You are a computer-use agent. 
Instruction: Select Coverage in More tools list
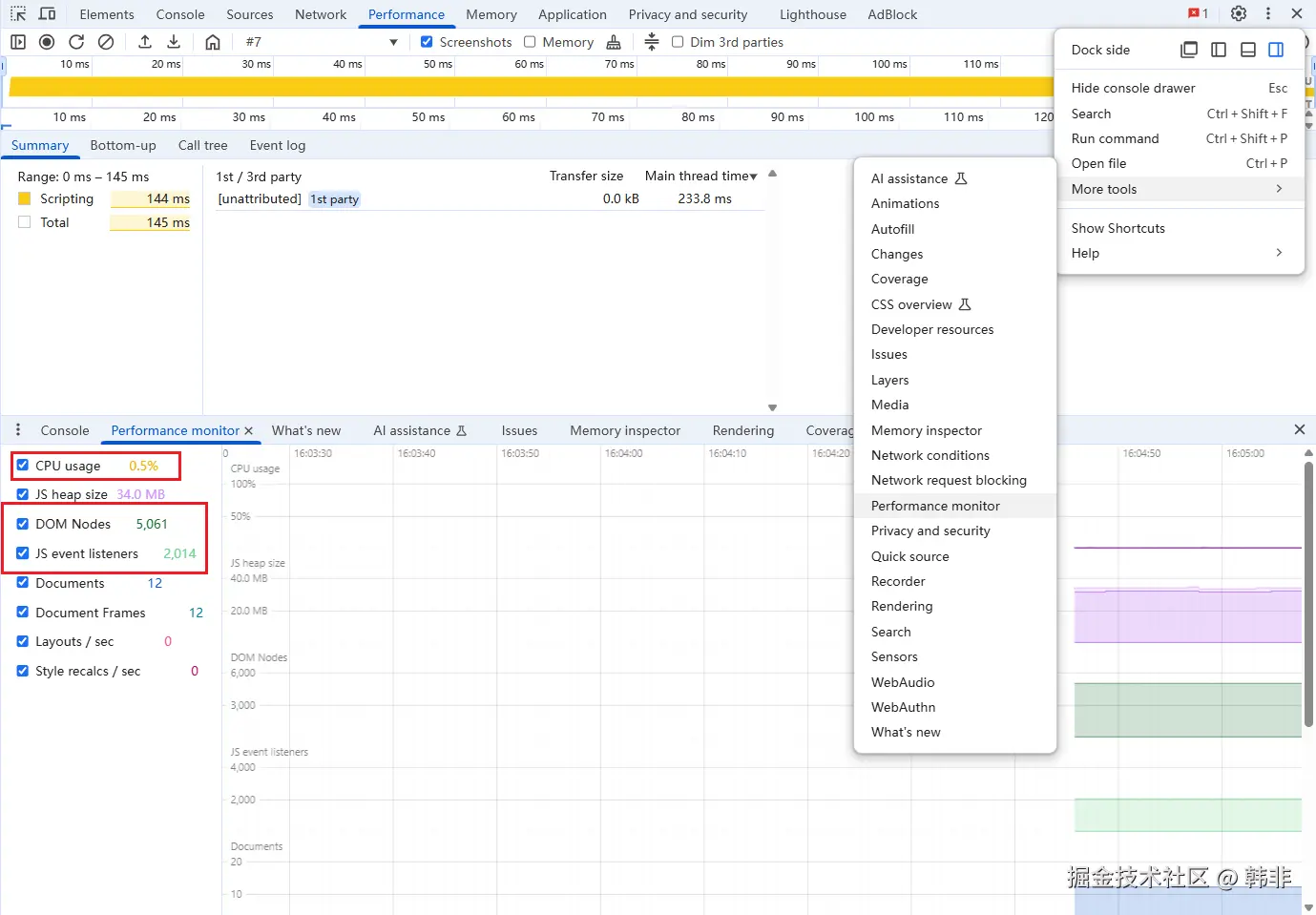954,279
